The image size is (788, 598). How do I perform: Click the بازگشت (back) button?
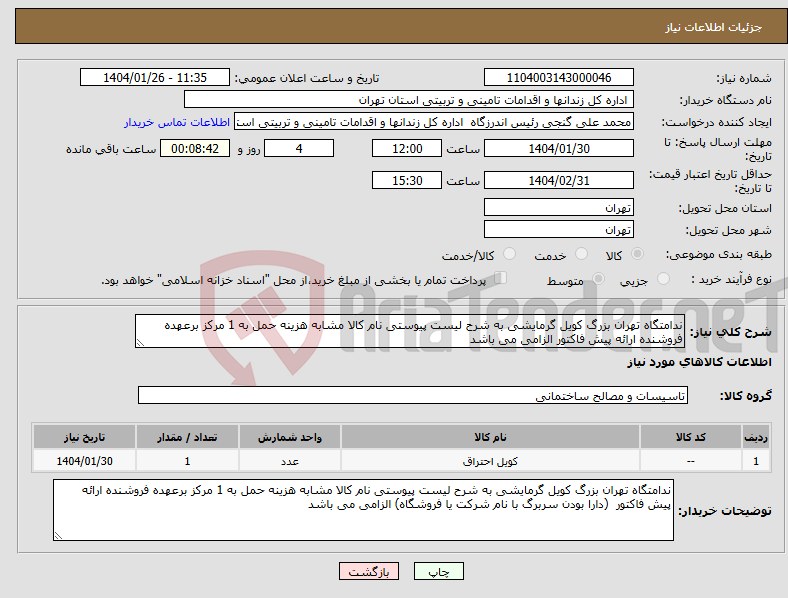coord(369,571)
